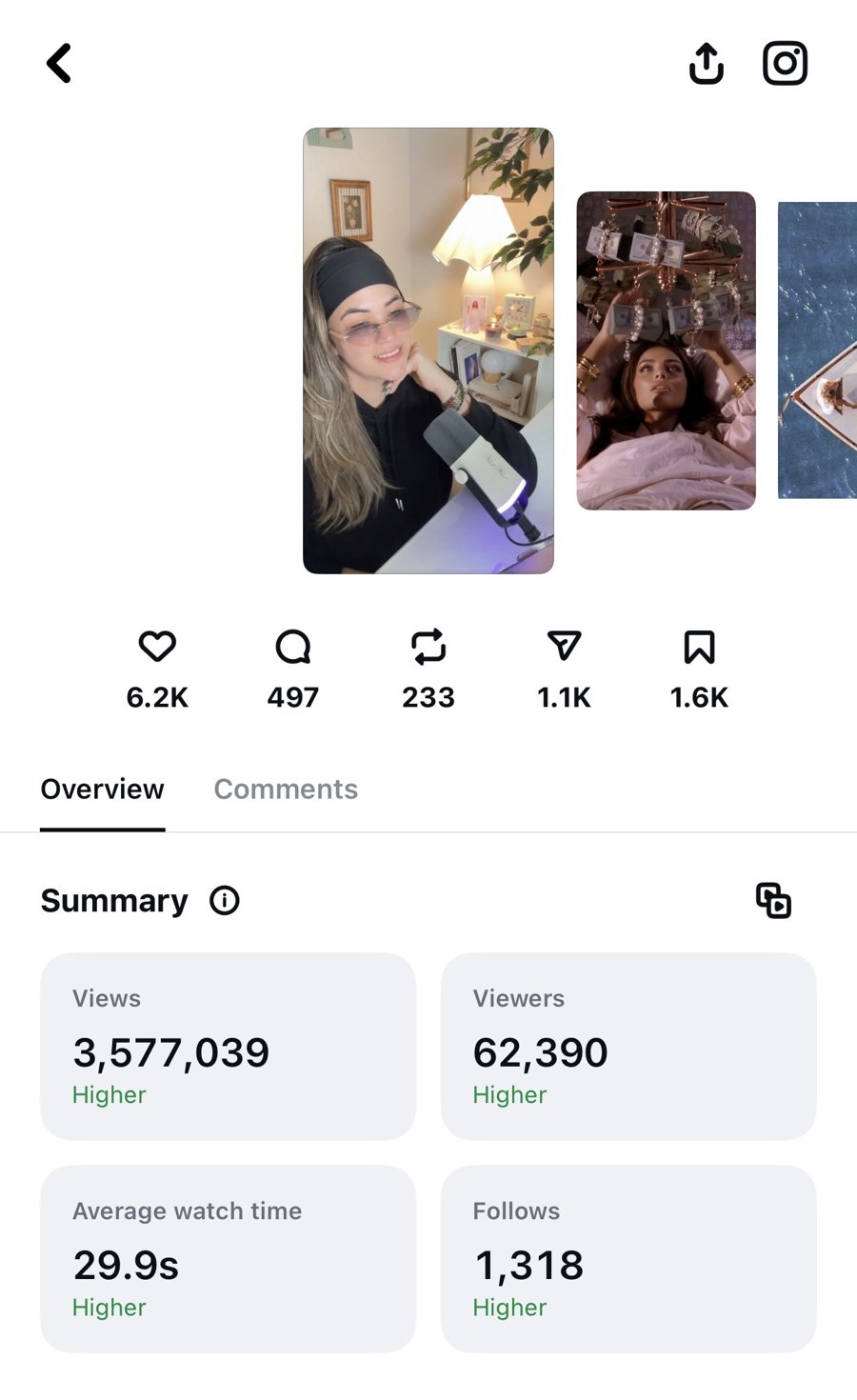Tap the share upload icon

(706, 64)
